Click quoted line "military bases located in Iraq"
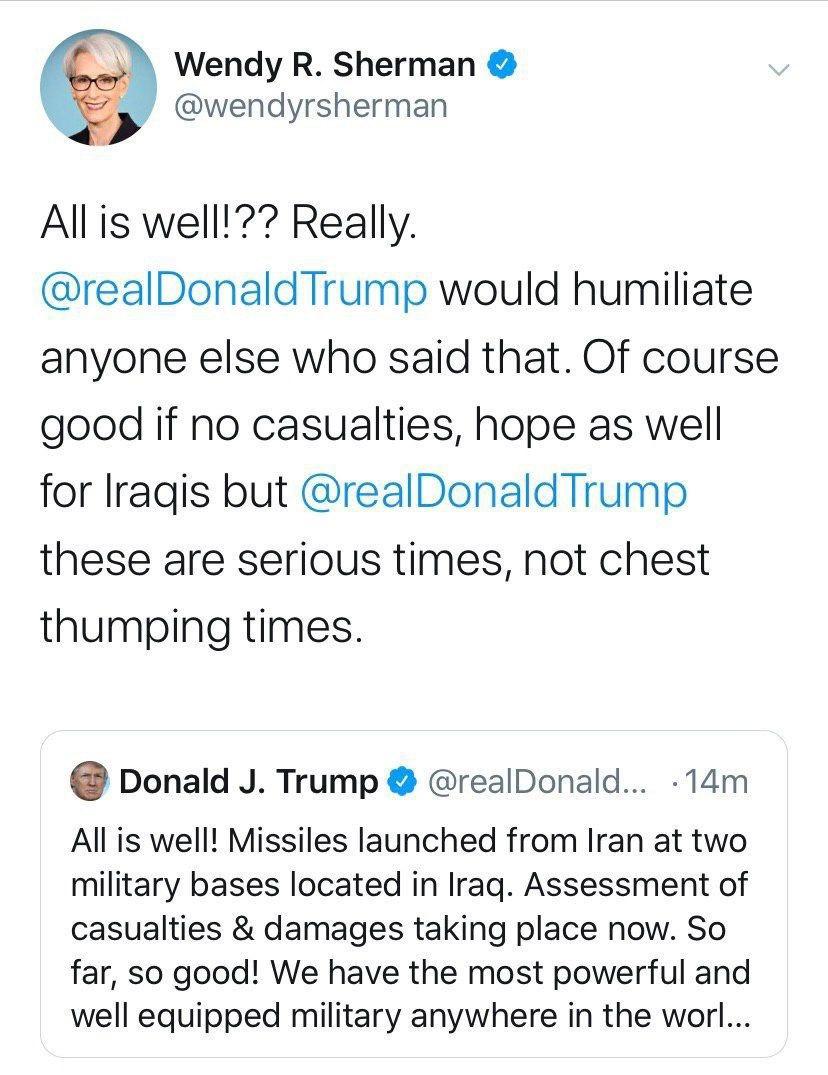 [300, 885]
